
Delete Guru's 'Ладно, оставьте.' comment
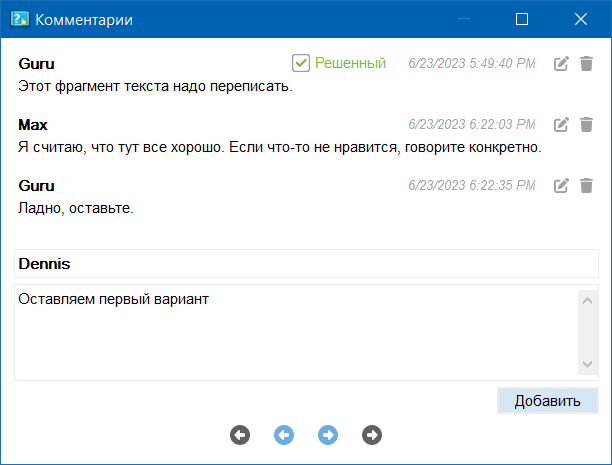click(x=586, y=186)
